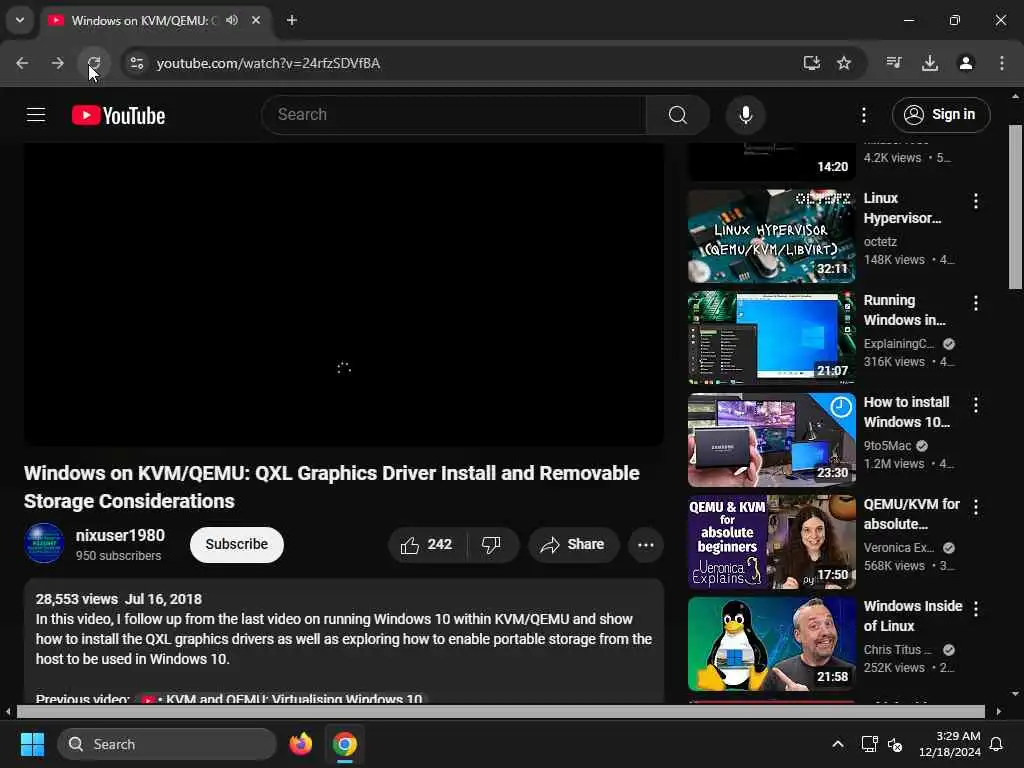
Task: Click the URL youtube.com/watch address field
Action: tap(268, 63)
